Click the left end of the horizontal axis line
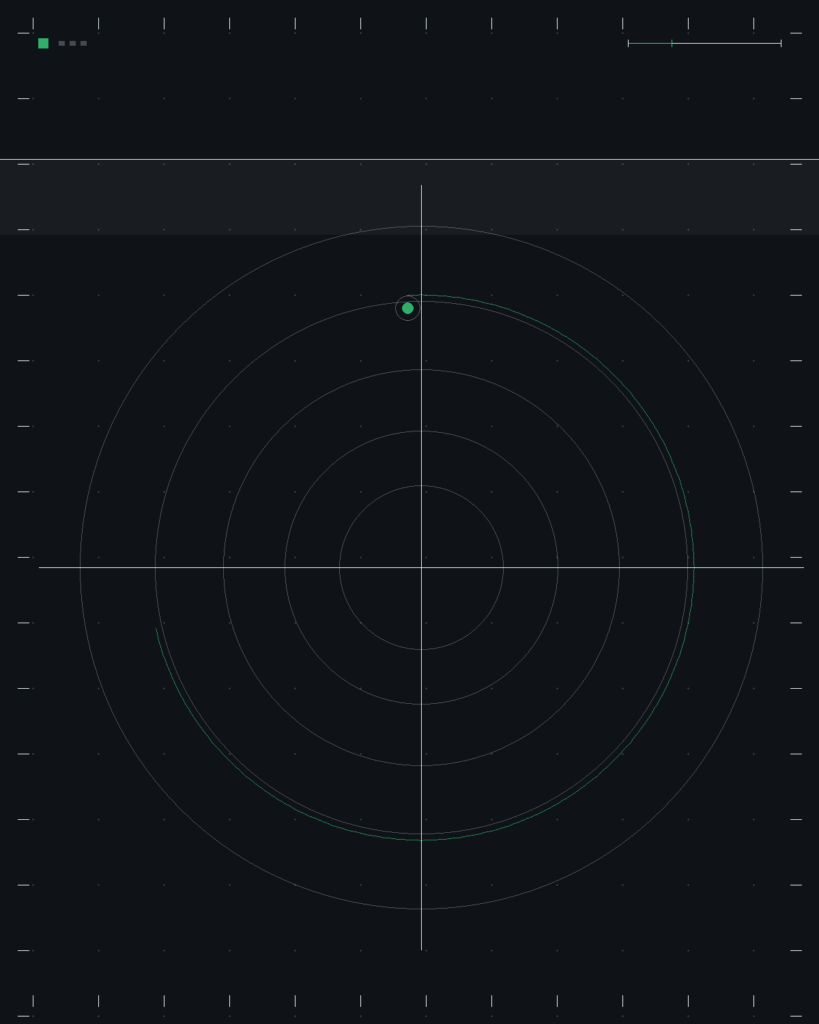 [40, 568]
